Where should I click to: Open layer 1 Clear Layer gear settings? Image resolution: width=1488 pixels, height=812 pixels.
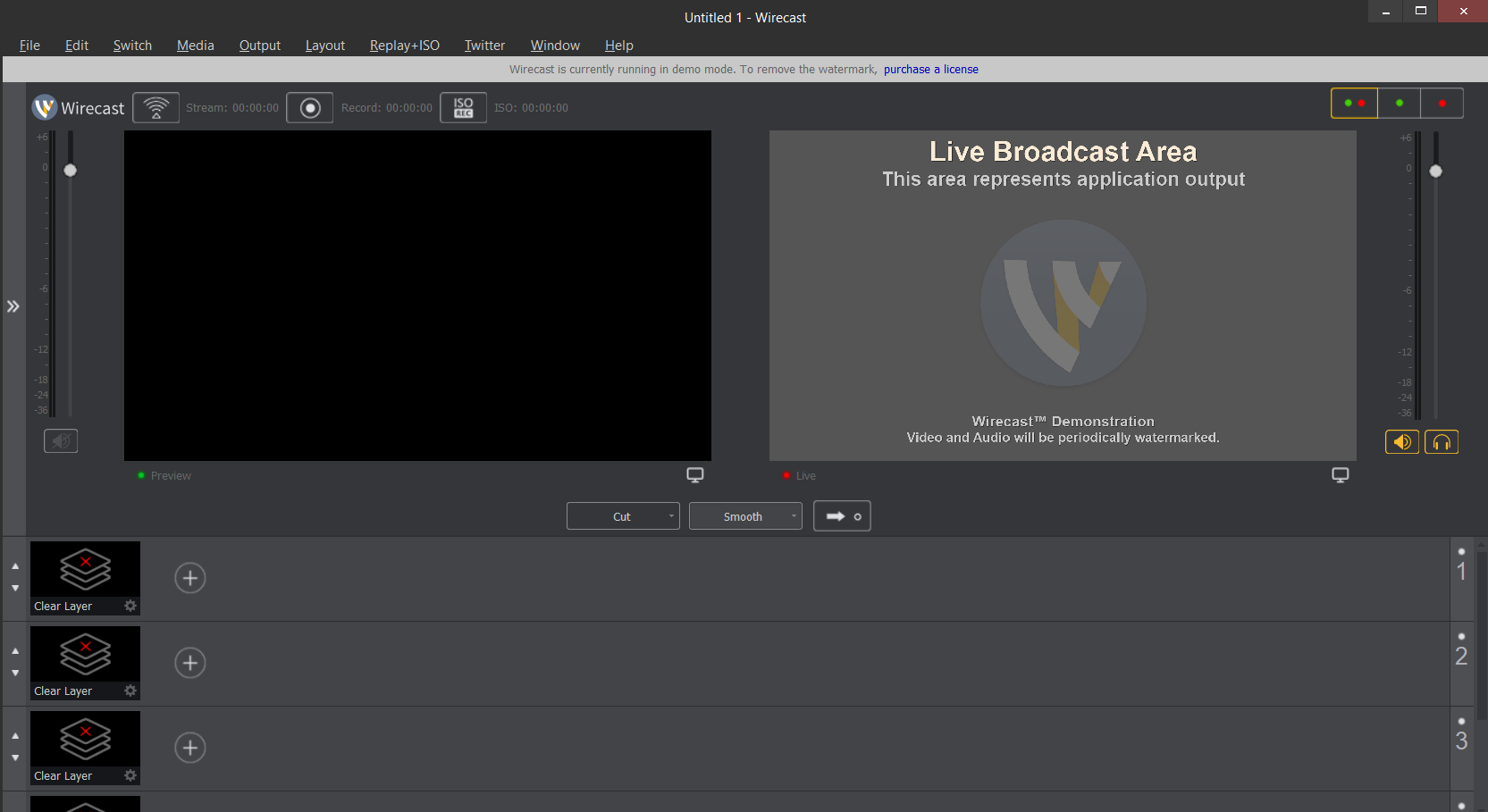click(x=130, y=606)
